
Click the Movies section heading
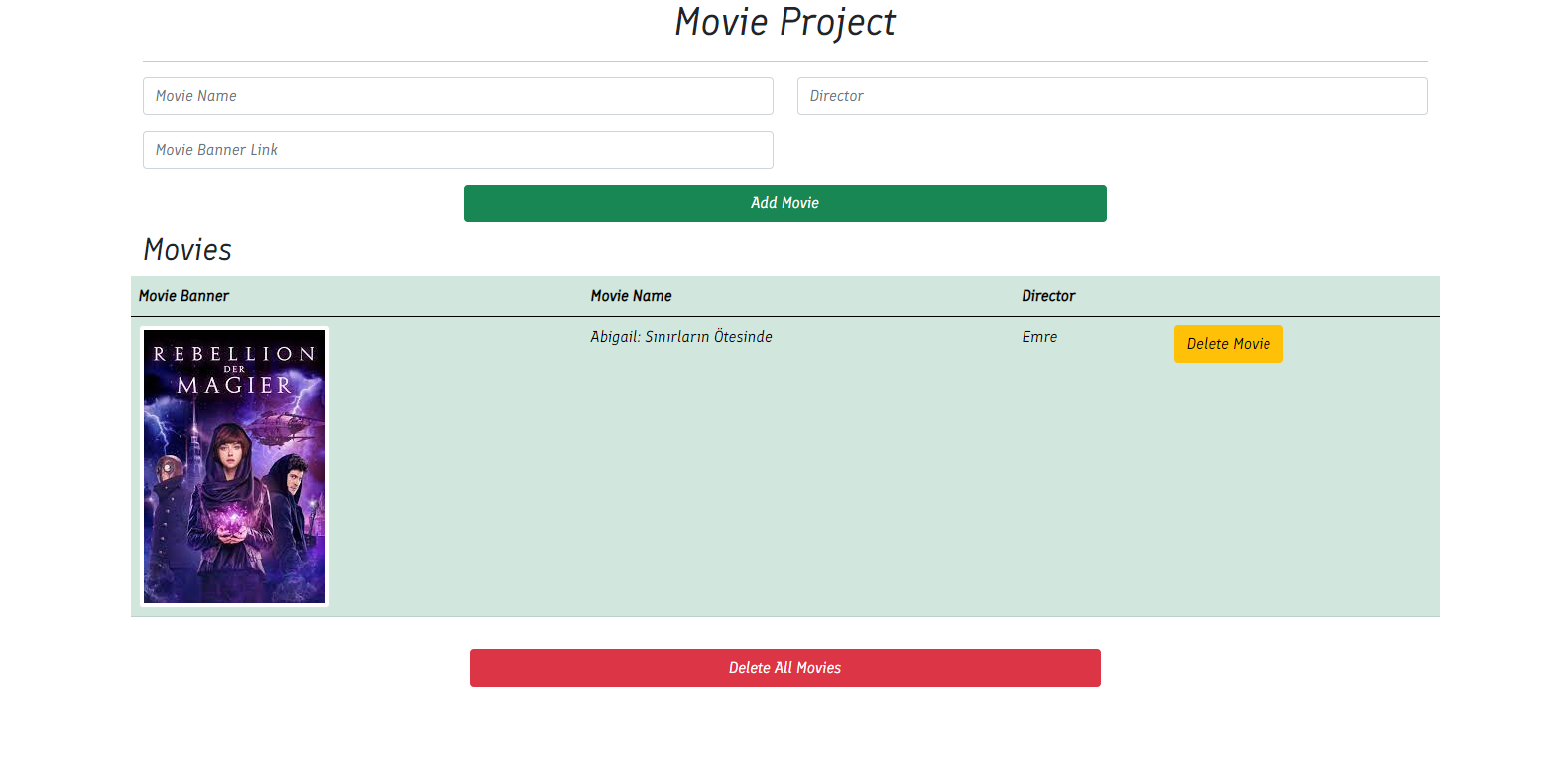click(x=187, y=249)
